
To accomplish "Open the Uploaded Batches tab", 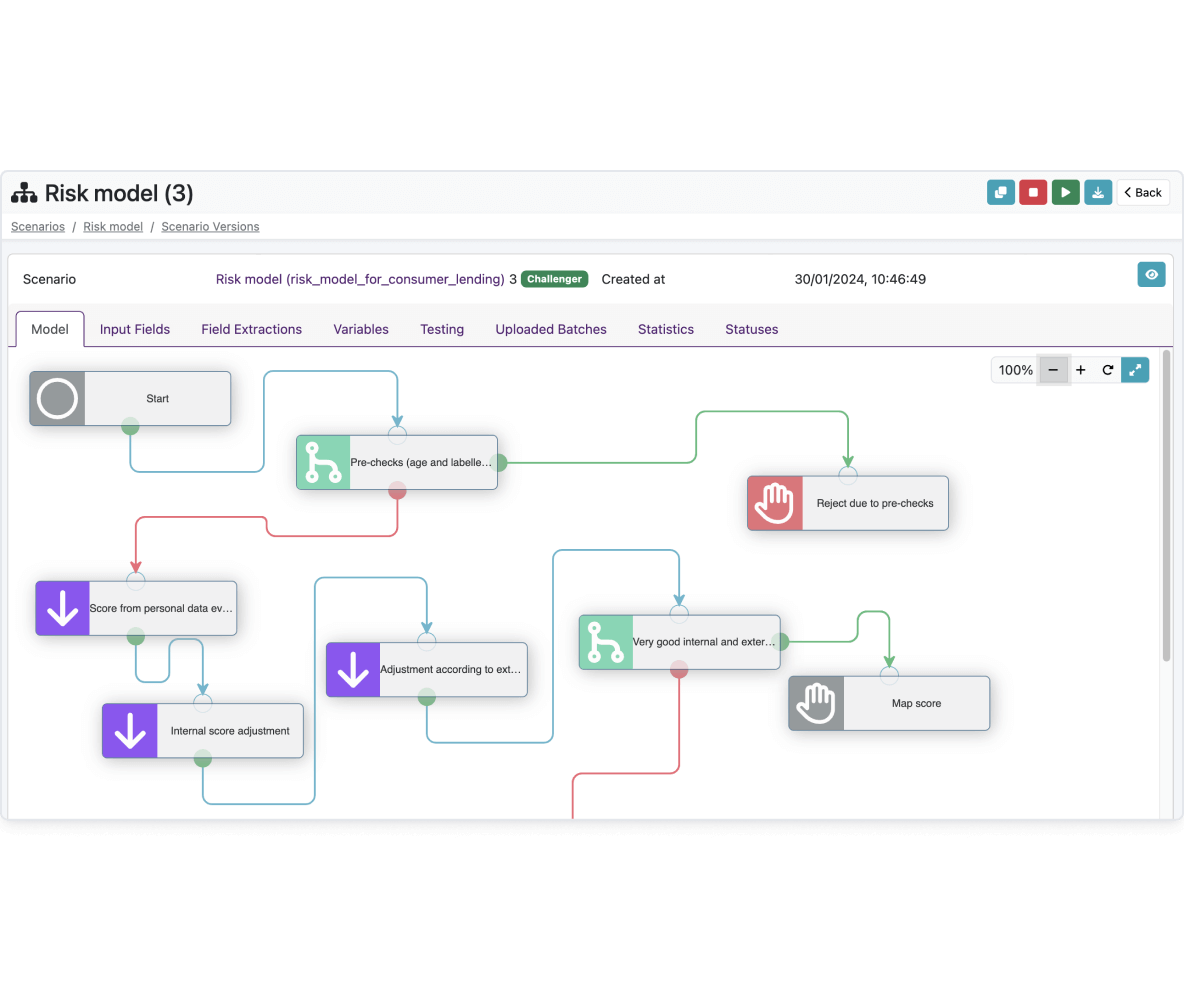I will (x=550, y=329).
